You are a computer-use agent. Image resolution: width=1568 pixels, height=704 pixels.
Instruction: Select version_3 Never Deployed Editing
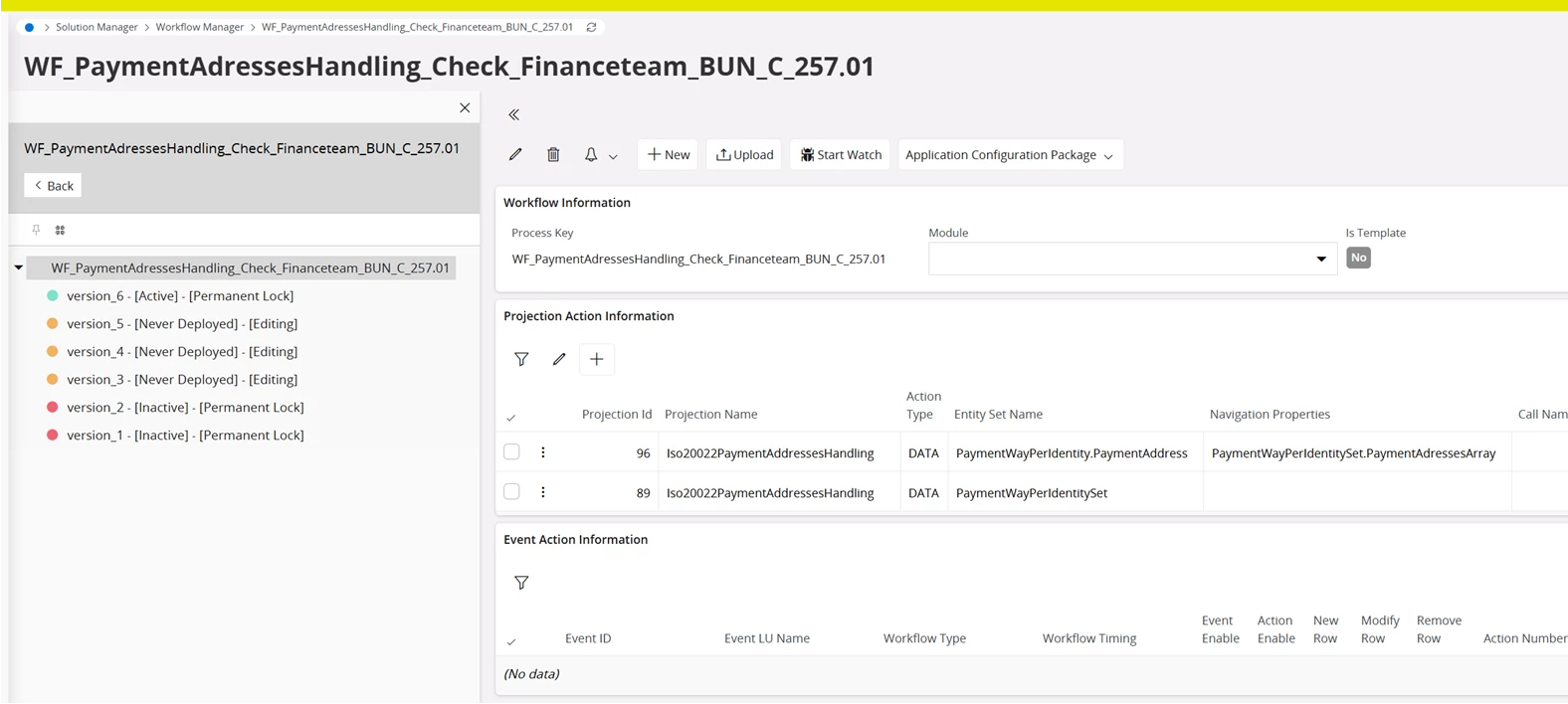[182, 379]
